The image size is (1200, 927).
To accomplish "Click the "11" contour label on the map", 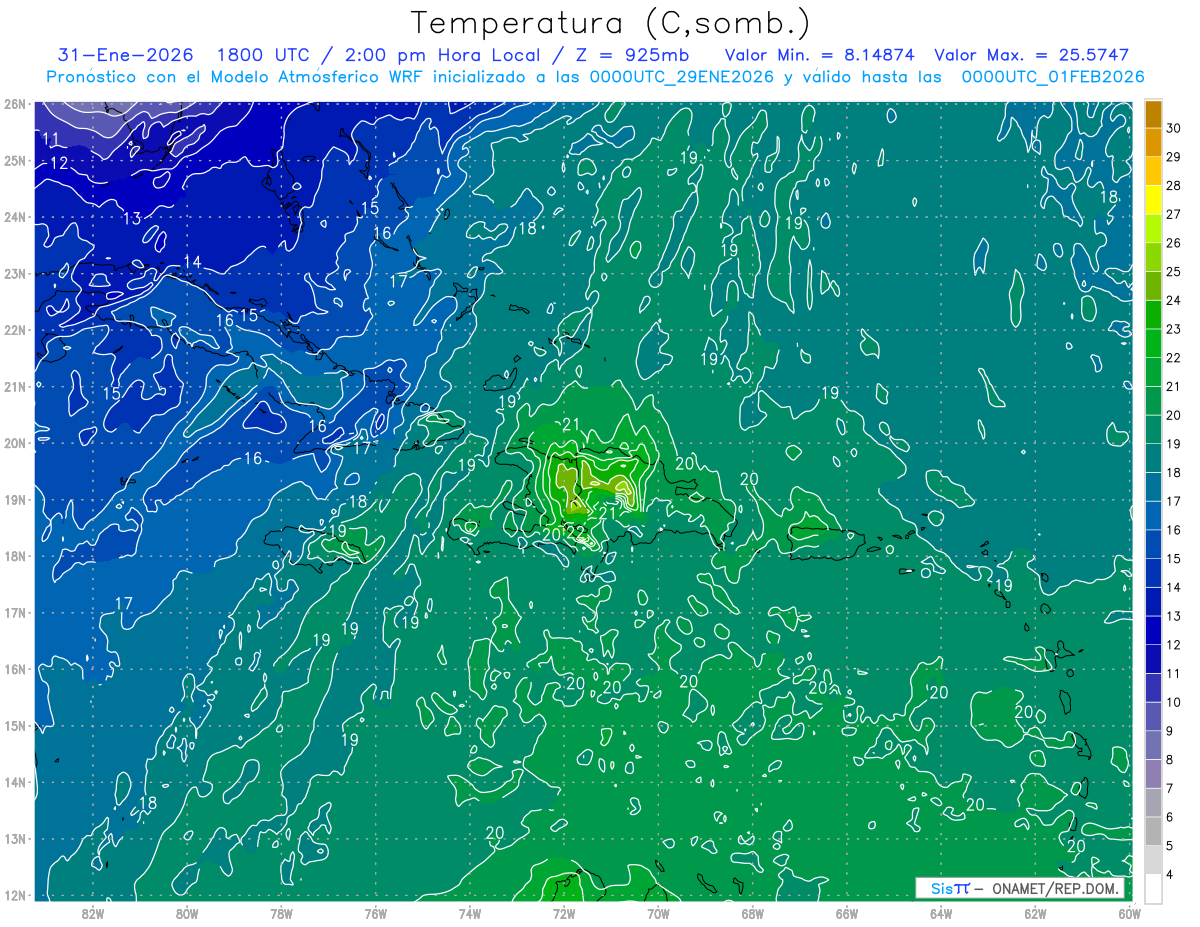I will tap(51, 138).
